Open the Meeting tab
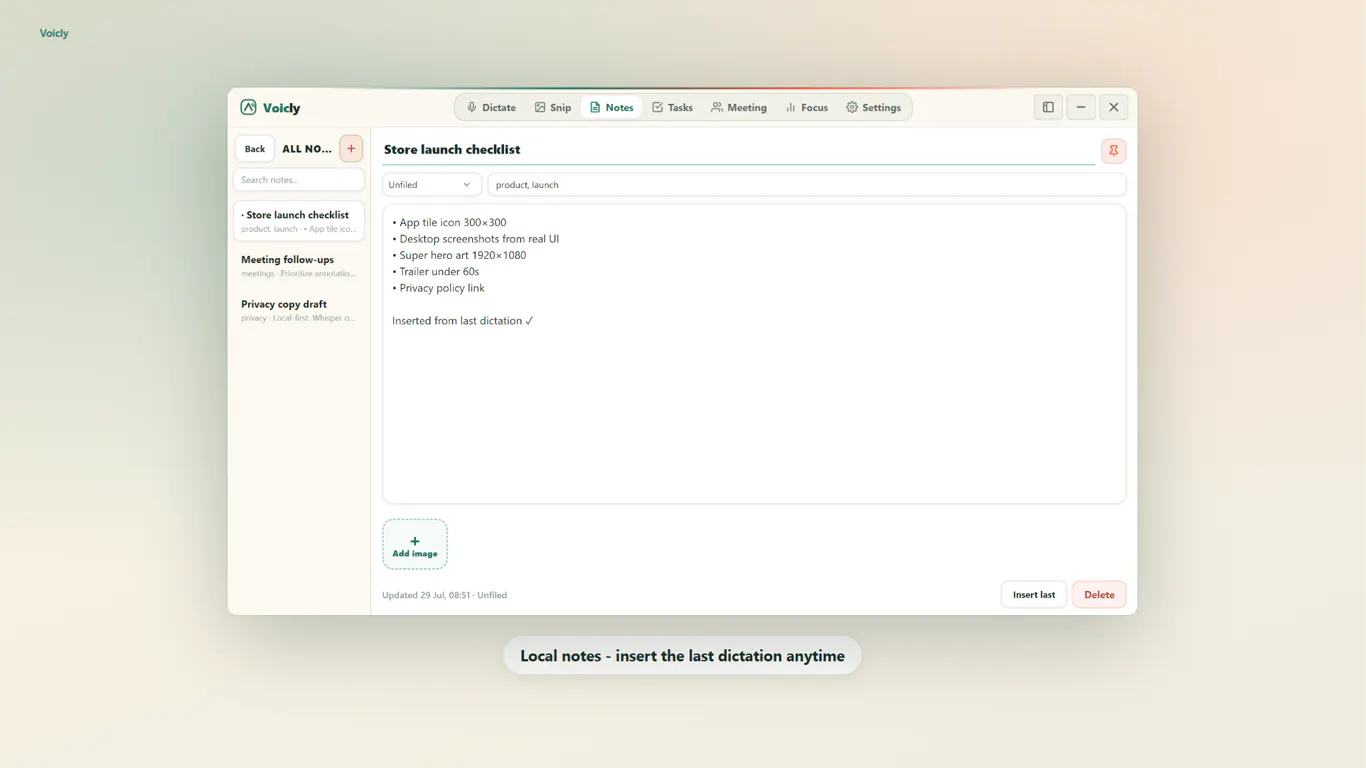The image size is (1366, 768). point(739,107)
